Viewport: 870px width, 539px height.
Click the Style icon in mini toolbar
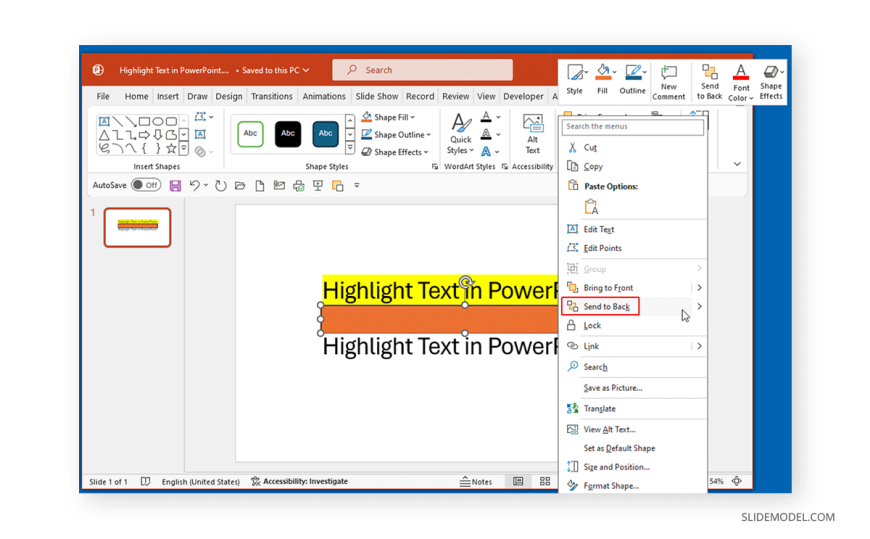[574, 79]
